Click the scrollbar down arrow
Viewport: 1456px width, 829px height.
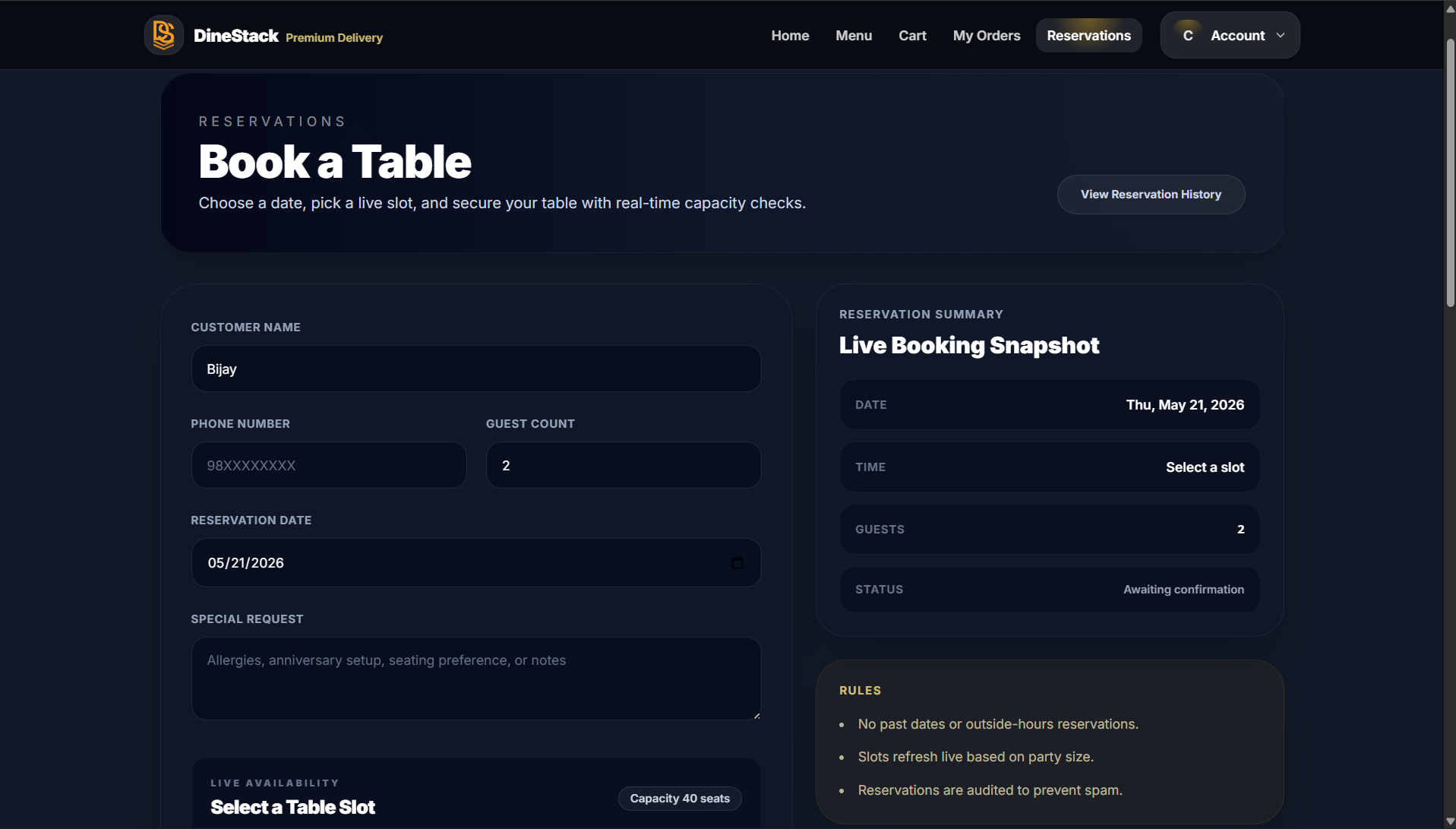point(1450,821)
